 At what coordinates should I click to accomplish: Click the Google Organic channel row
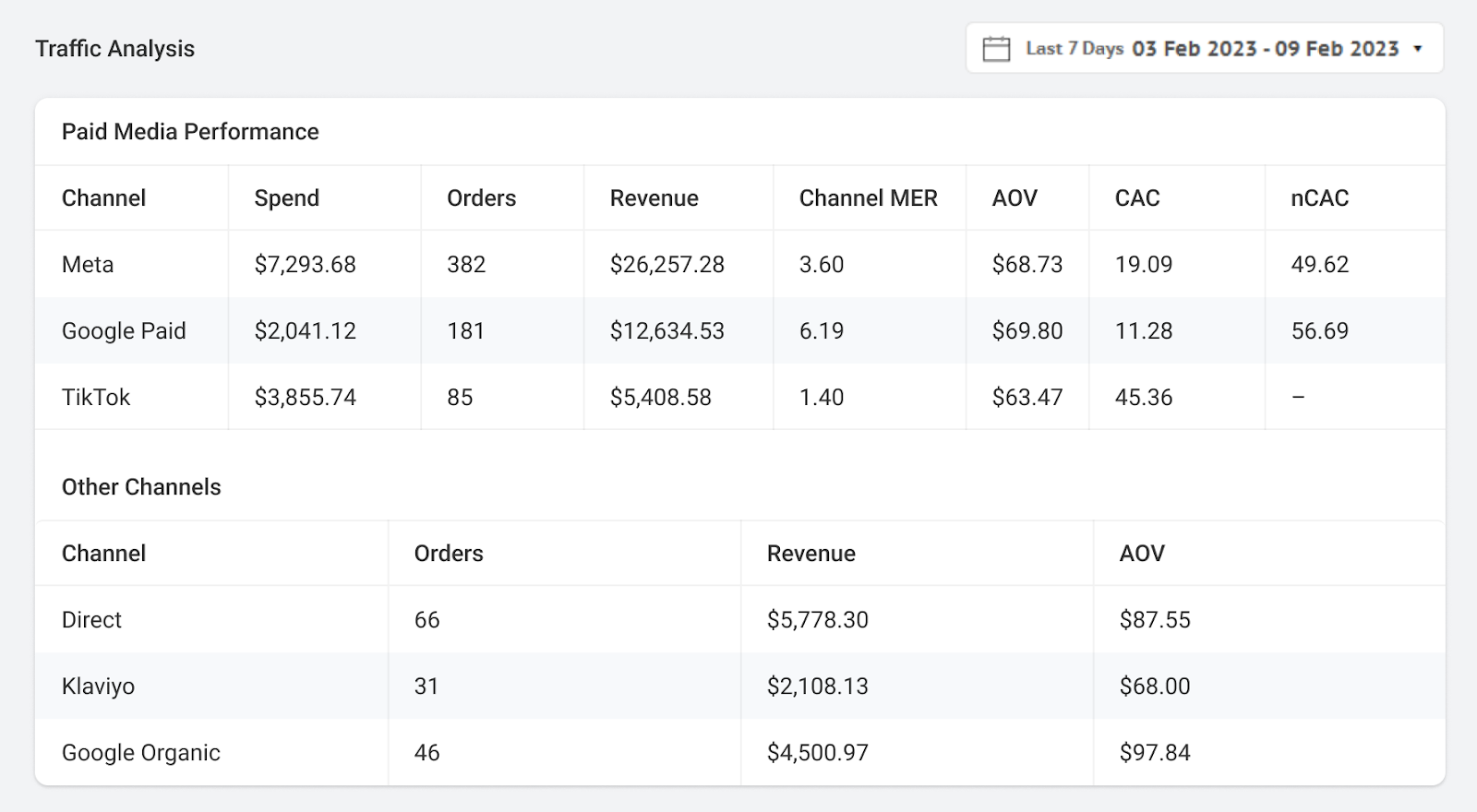pos(140,753)
